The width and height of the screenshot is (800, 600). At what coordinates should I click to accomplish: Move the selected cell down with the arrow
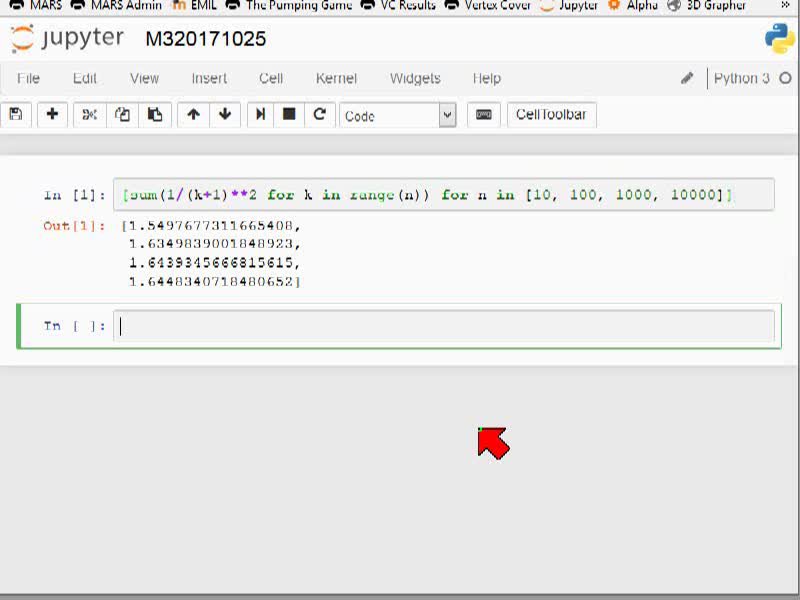point(225,114)
